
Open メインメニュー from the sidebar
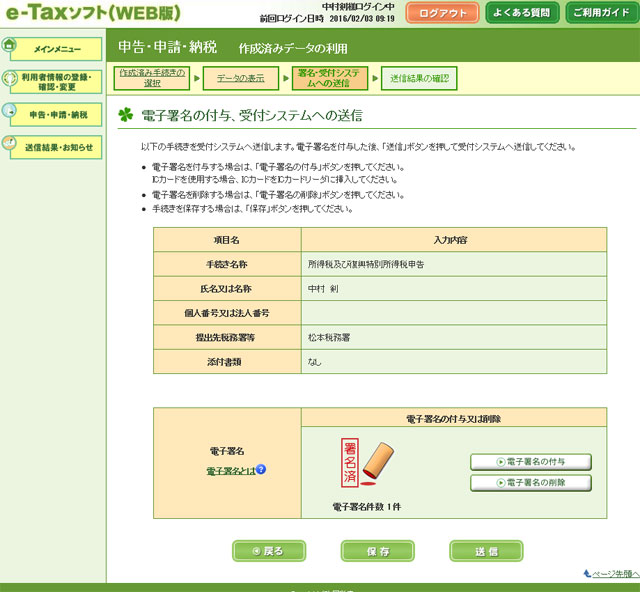tap(57, 48)
